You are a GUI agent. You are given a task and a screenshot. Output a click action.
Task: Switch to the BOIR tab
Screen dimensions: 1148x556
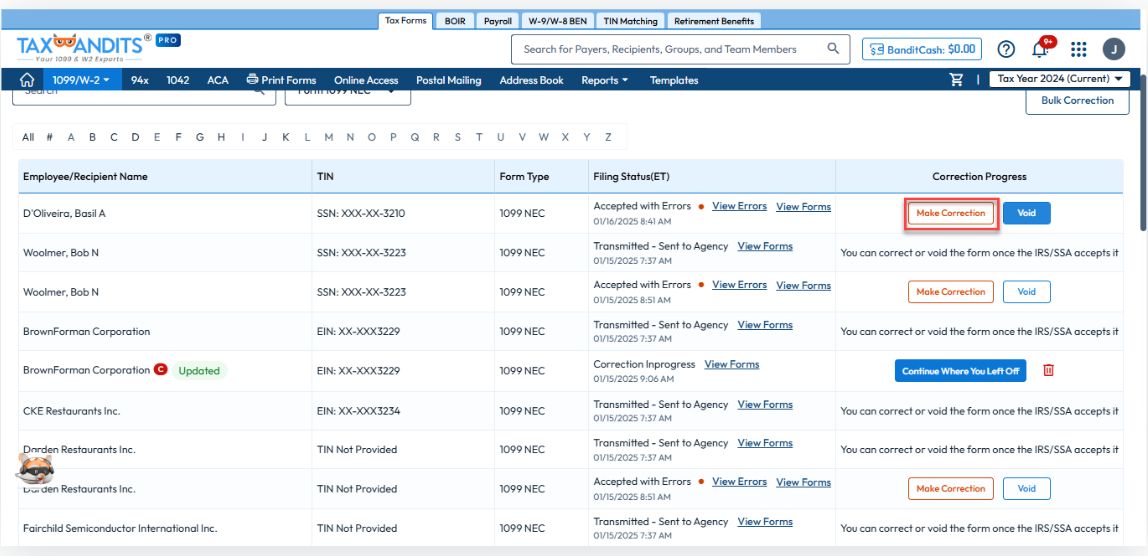455,21
